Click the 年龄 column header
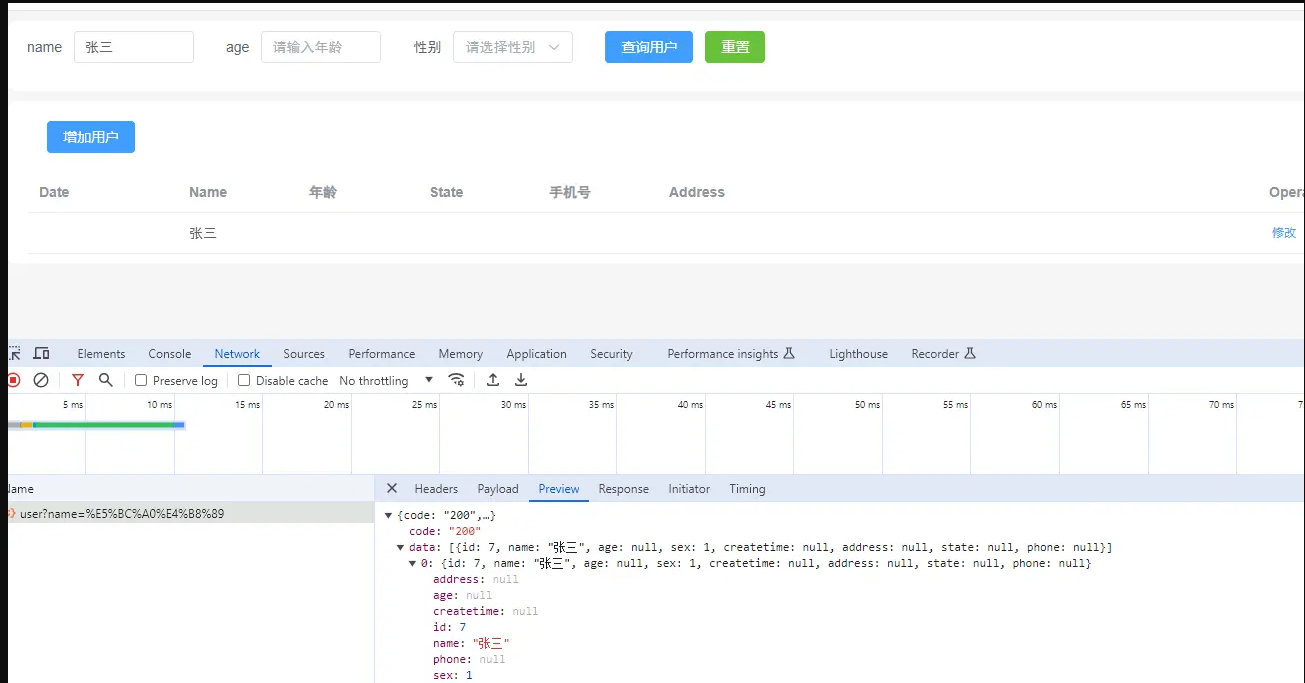The image size is (1305, 683). coord(323,192)
